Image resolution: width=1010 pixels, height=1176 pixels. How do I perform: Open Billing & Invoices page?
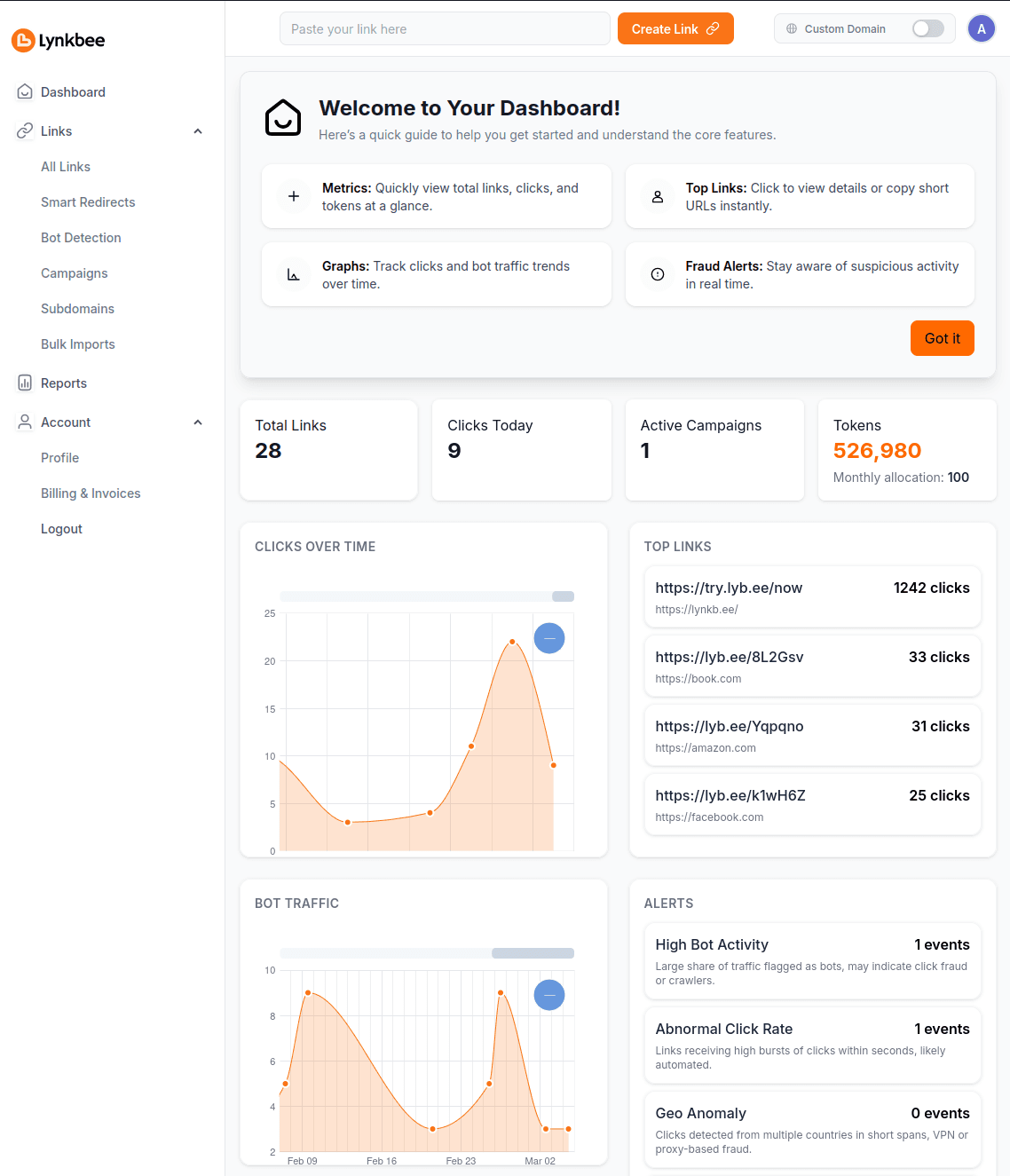pos(91,493)
